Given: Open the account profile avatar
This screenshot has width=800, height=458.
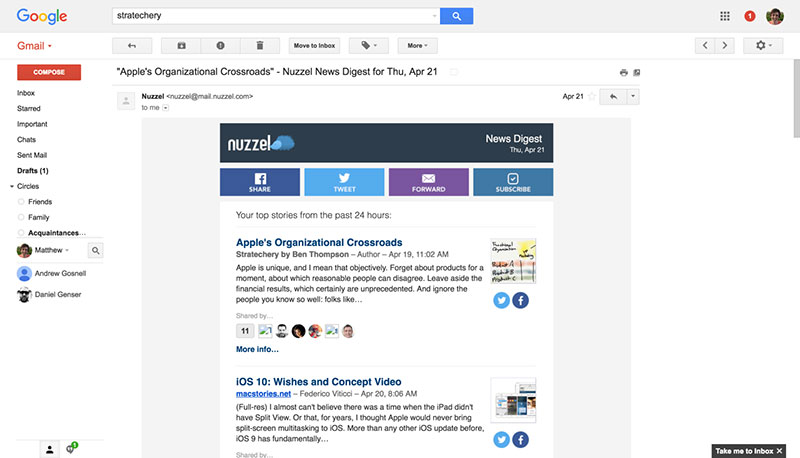Looking at the screenshot, I should click(x=774, y=16).
